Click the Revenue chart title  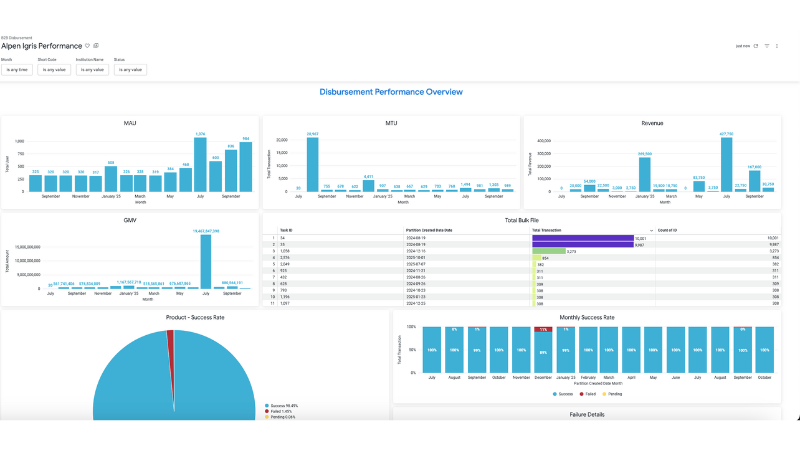point(652,123)
